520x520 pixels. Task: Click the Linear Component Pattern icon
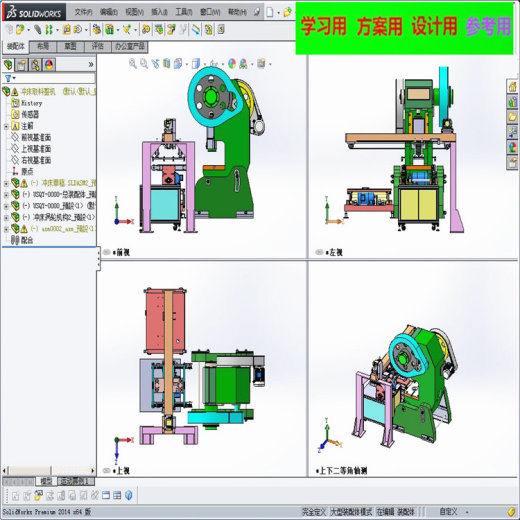(49, 30)
